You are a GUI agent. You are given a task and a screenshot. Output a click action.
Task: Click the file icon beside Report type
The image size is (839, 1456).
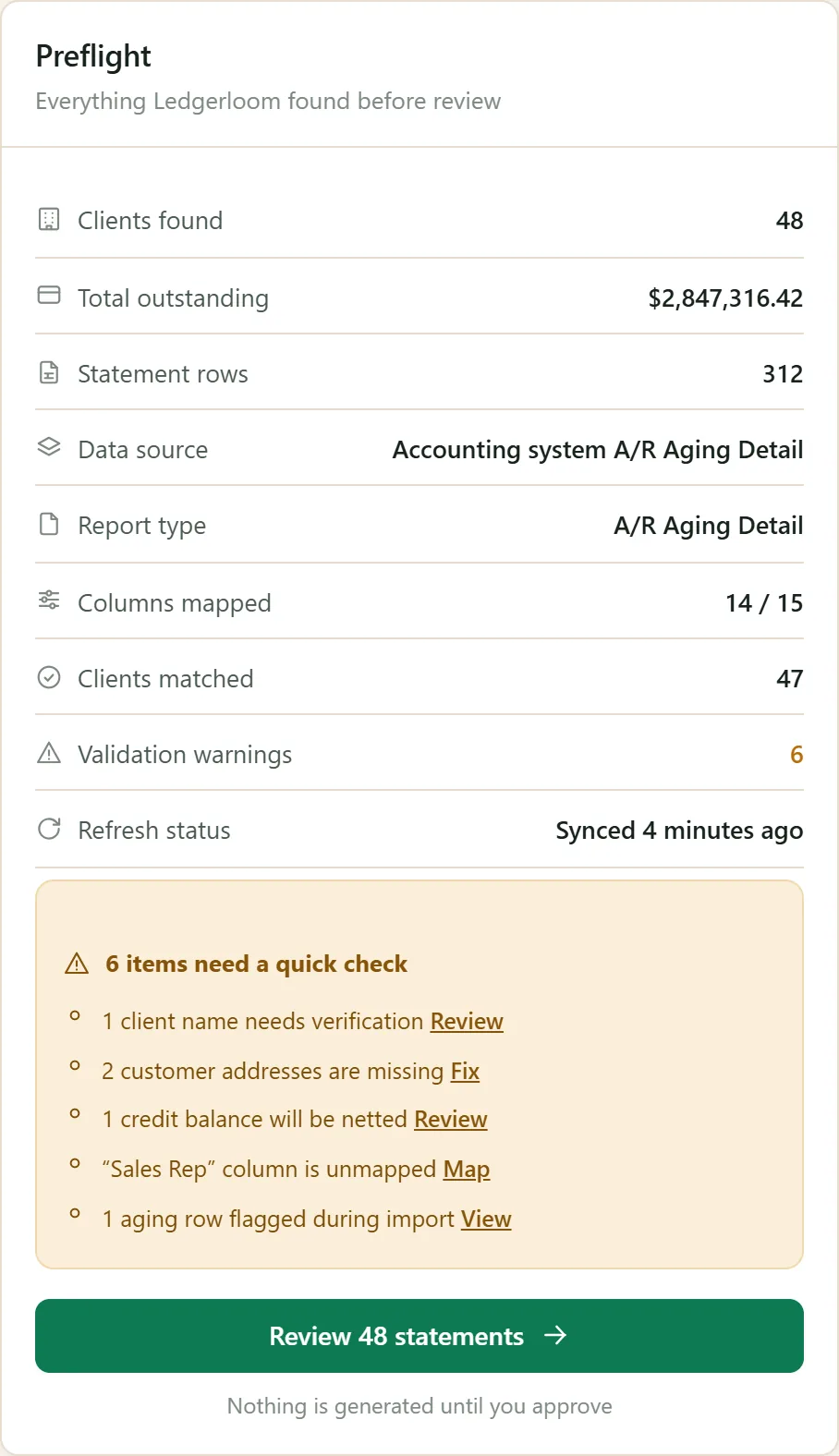coord(49,524)
